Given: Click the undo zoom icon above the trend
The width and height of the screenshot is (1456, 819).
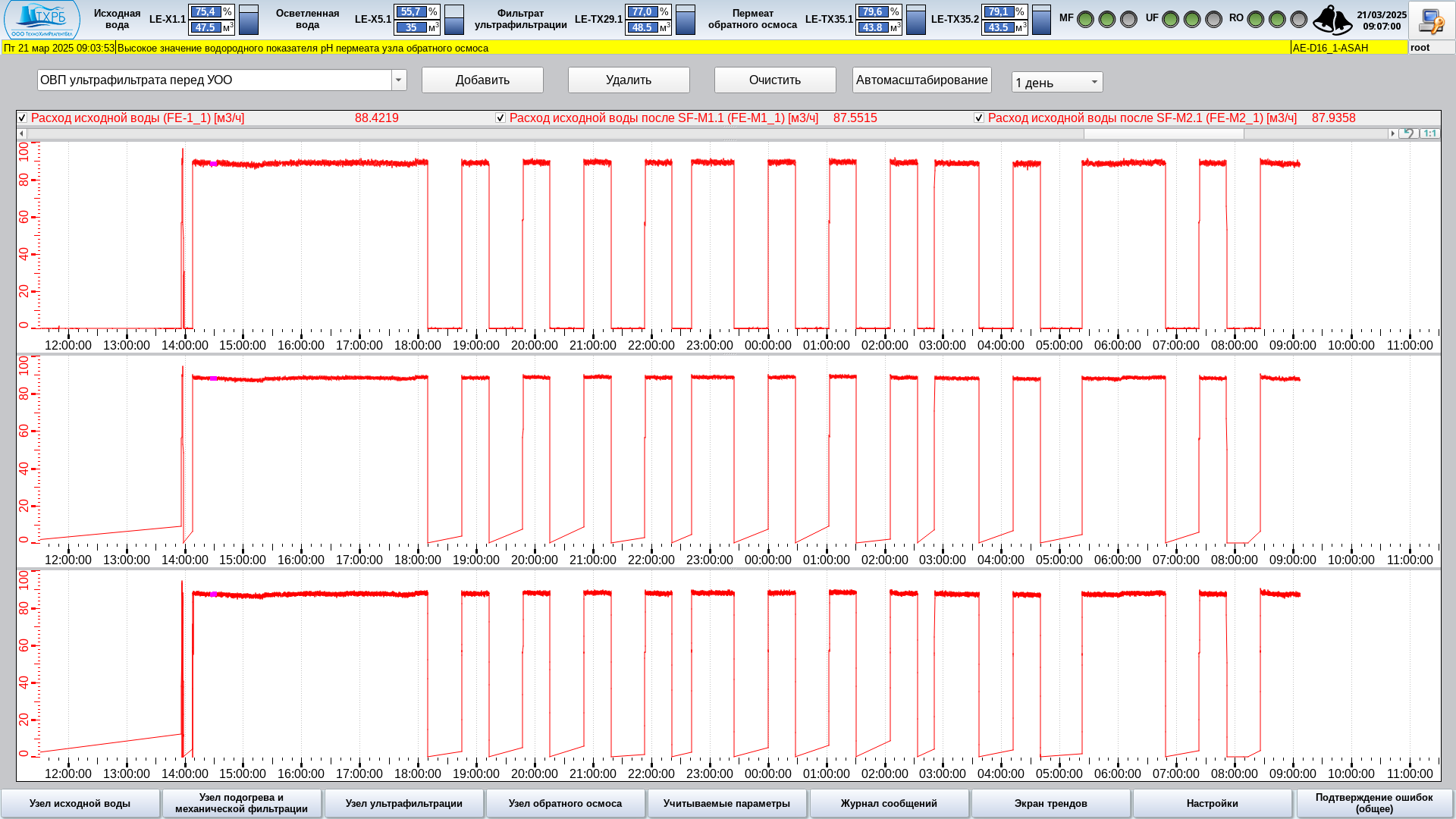Looking at the screenshot, I should [1409, 133].
